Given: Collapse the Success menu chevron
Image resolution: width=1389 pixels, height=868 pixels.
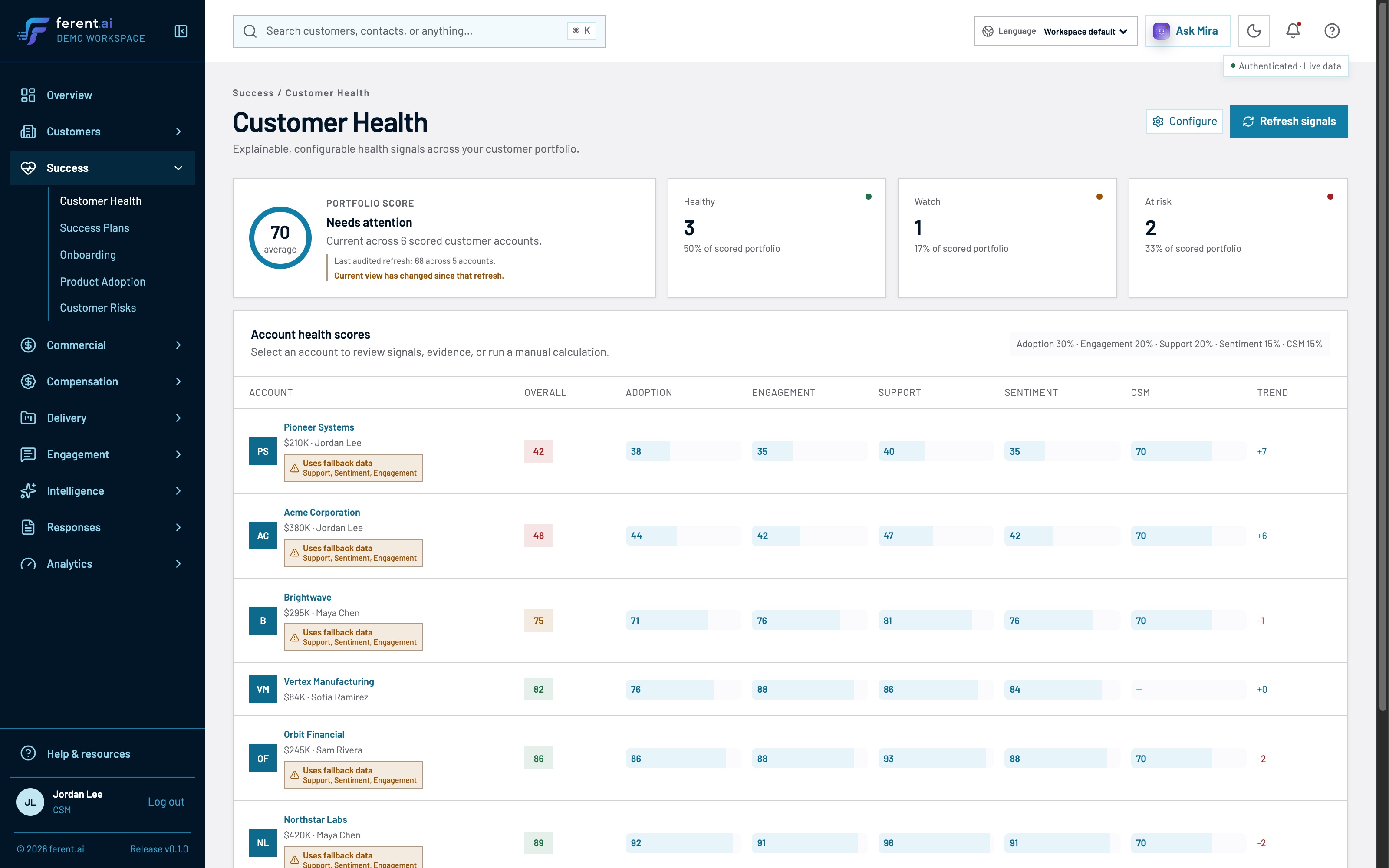Looking at the screenshot, I should click(178, 168).
